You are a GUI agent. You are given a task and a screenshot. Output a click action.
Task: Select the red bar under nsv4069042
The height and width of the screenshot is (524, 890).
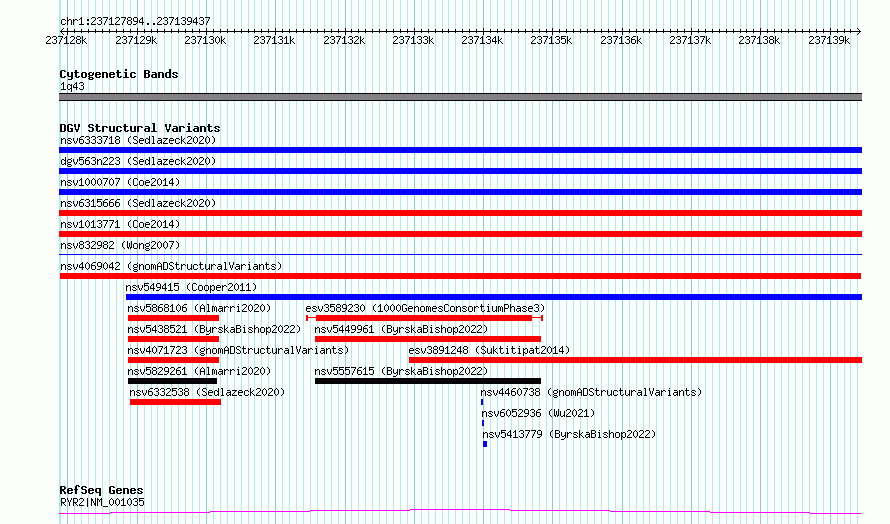pyautogui.click(x=460, y=276)
